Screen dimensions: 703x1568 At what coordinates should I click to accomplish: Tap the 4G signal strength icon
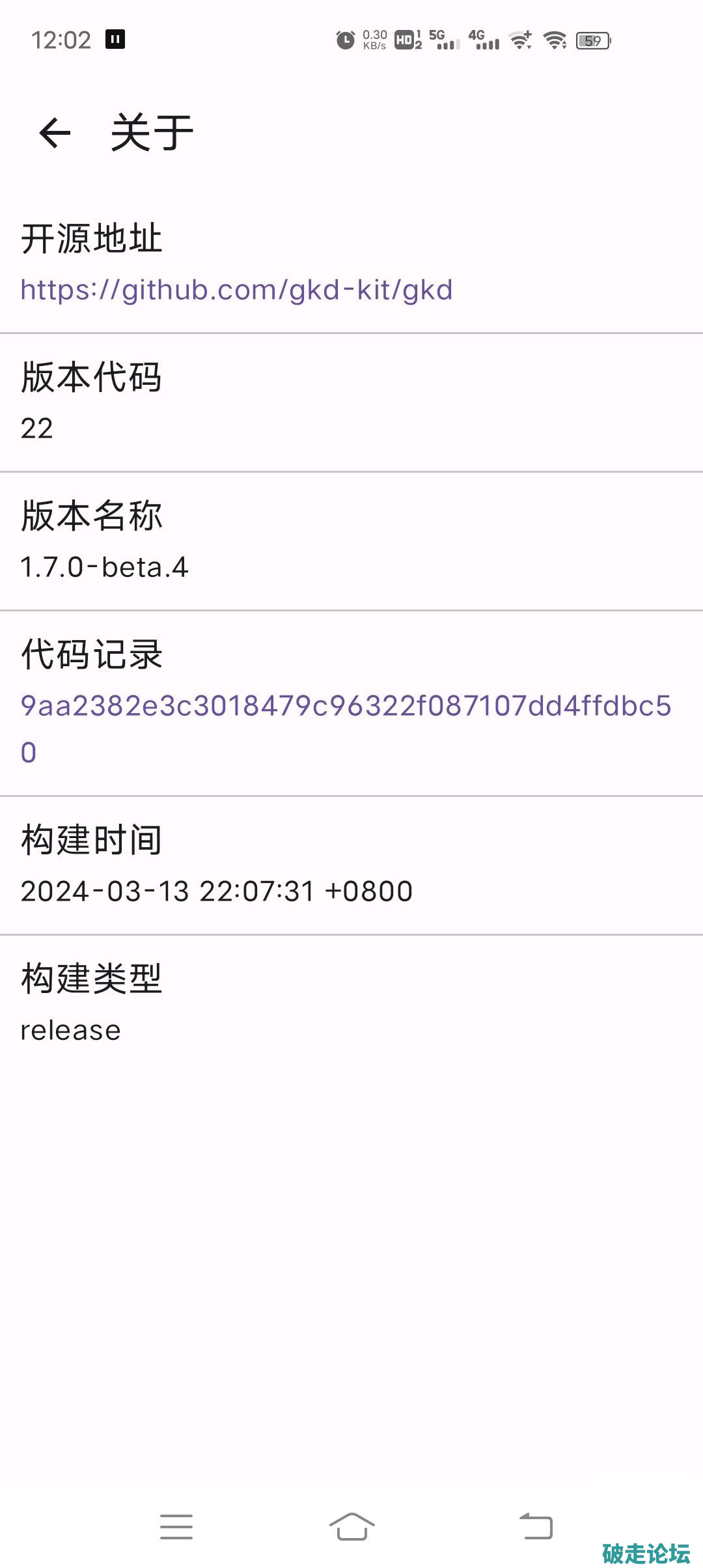pos(484,40)
